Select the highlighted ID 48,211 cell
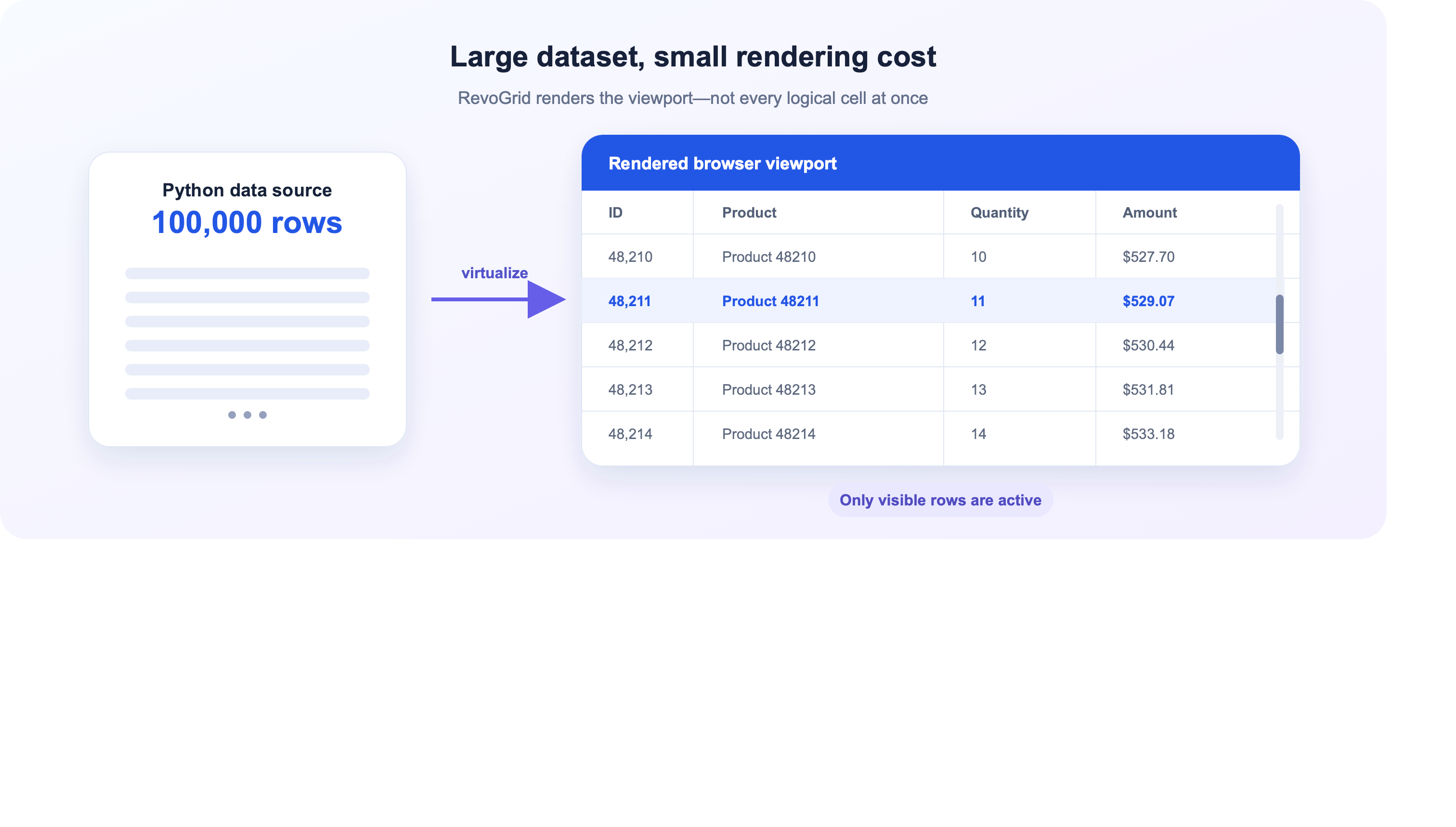The image size is (1456, 827). tap(637, 301)
